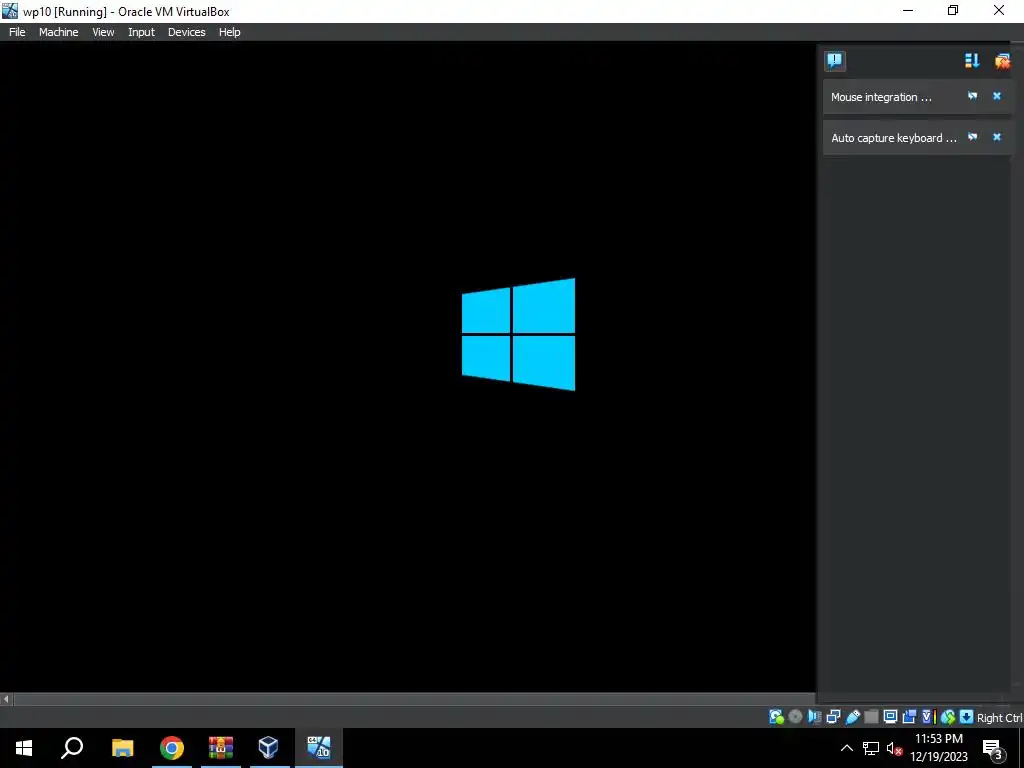
Task: Click the sort notifications order icon
Action: [x=972, y=61]
